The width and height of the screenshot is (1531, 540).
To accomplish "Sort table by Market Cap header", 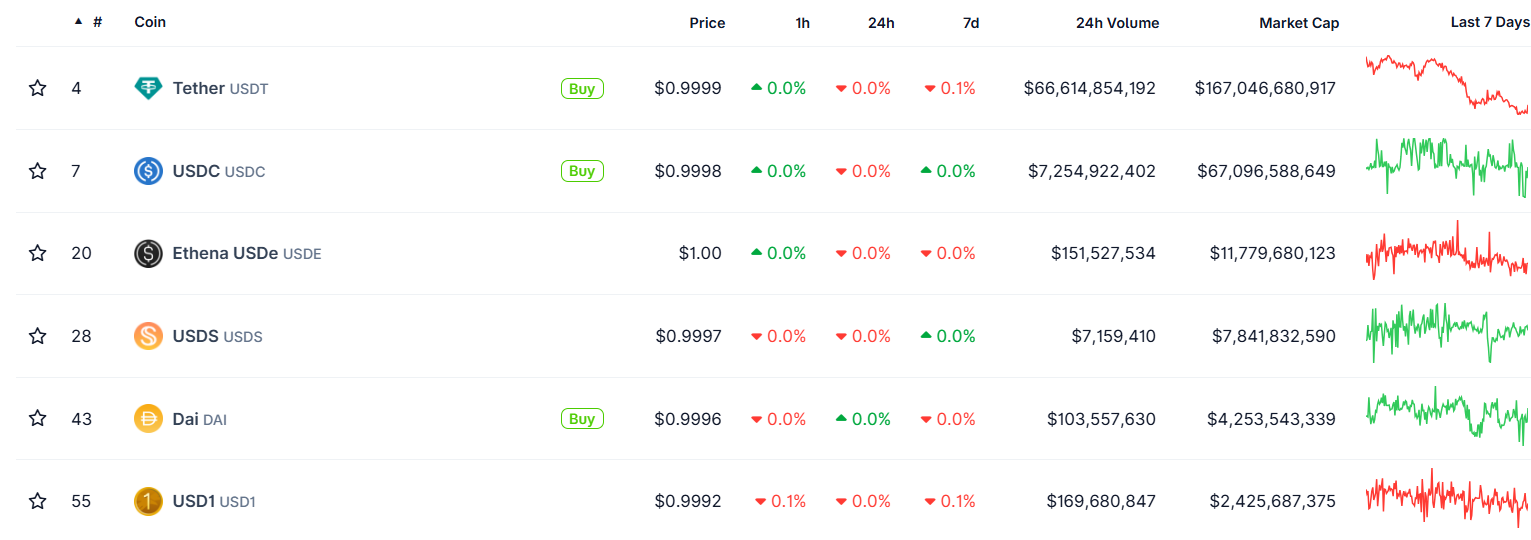I will (1298, 23).
